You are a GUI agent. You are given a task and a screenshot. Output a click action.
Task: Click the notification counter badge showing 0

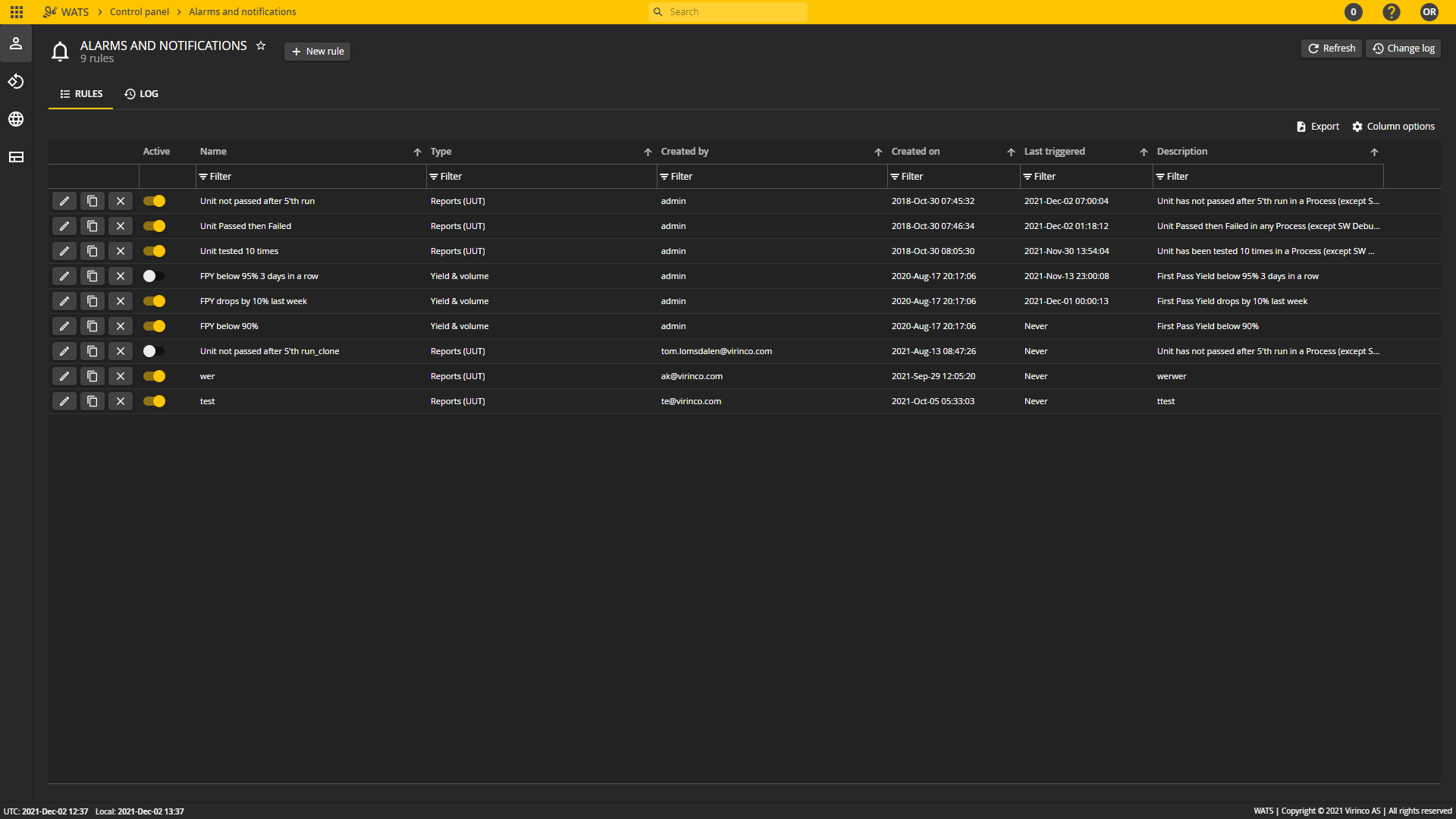[x=1353, y=12]
